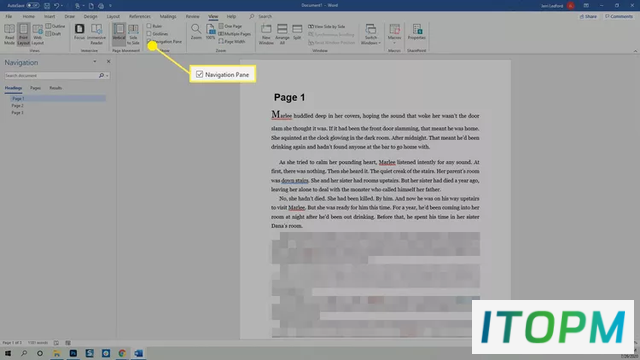
Task: Jump to Page 3 heading in Navigation
Action: coord(18,113)
